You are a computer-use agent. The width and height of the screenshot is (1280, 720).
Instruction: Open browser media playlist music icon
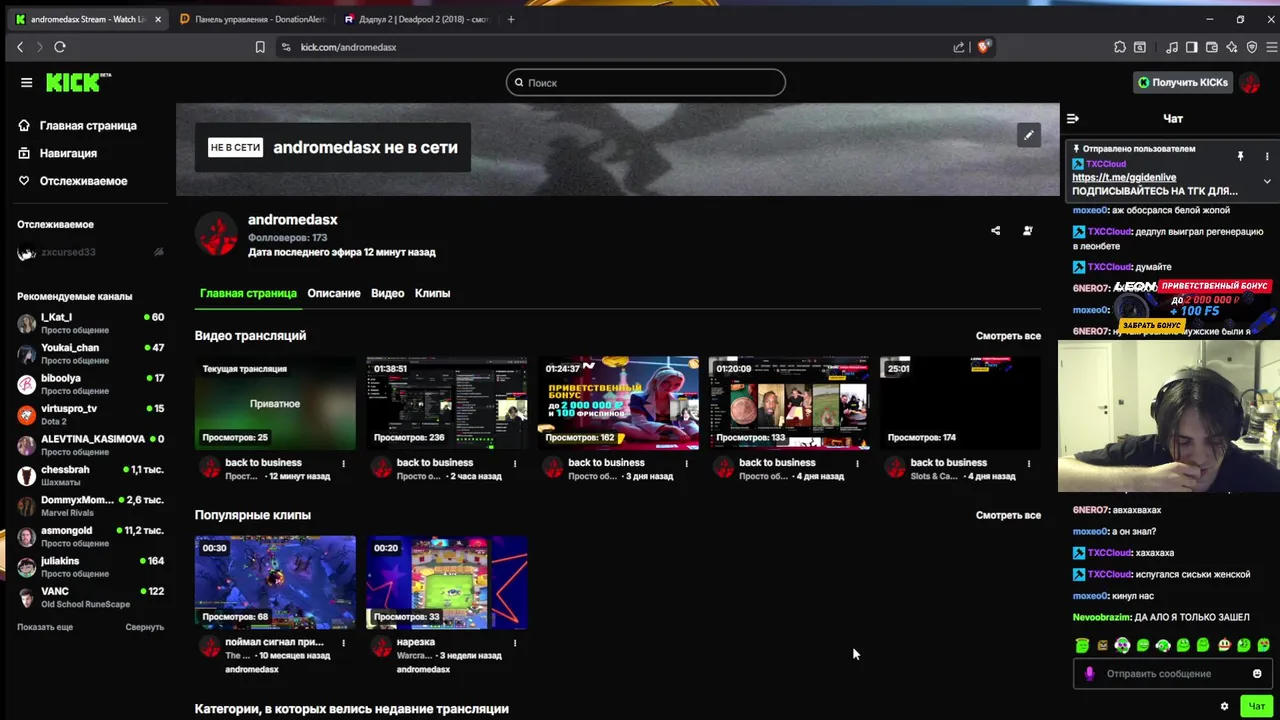(x=1172, y=47)
